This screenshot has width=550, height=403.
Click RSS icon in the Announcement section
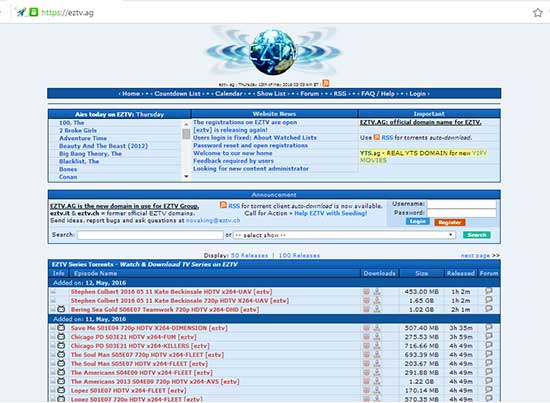pos(223,205)
